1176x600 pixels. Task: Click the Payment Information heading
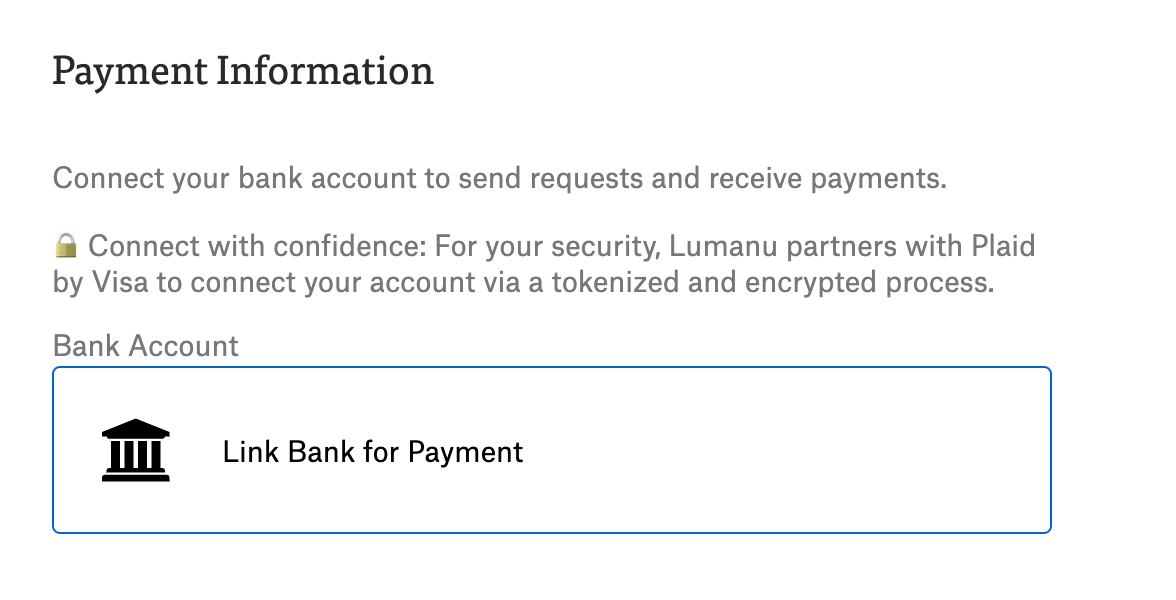click(243, 73)
